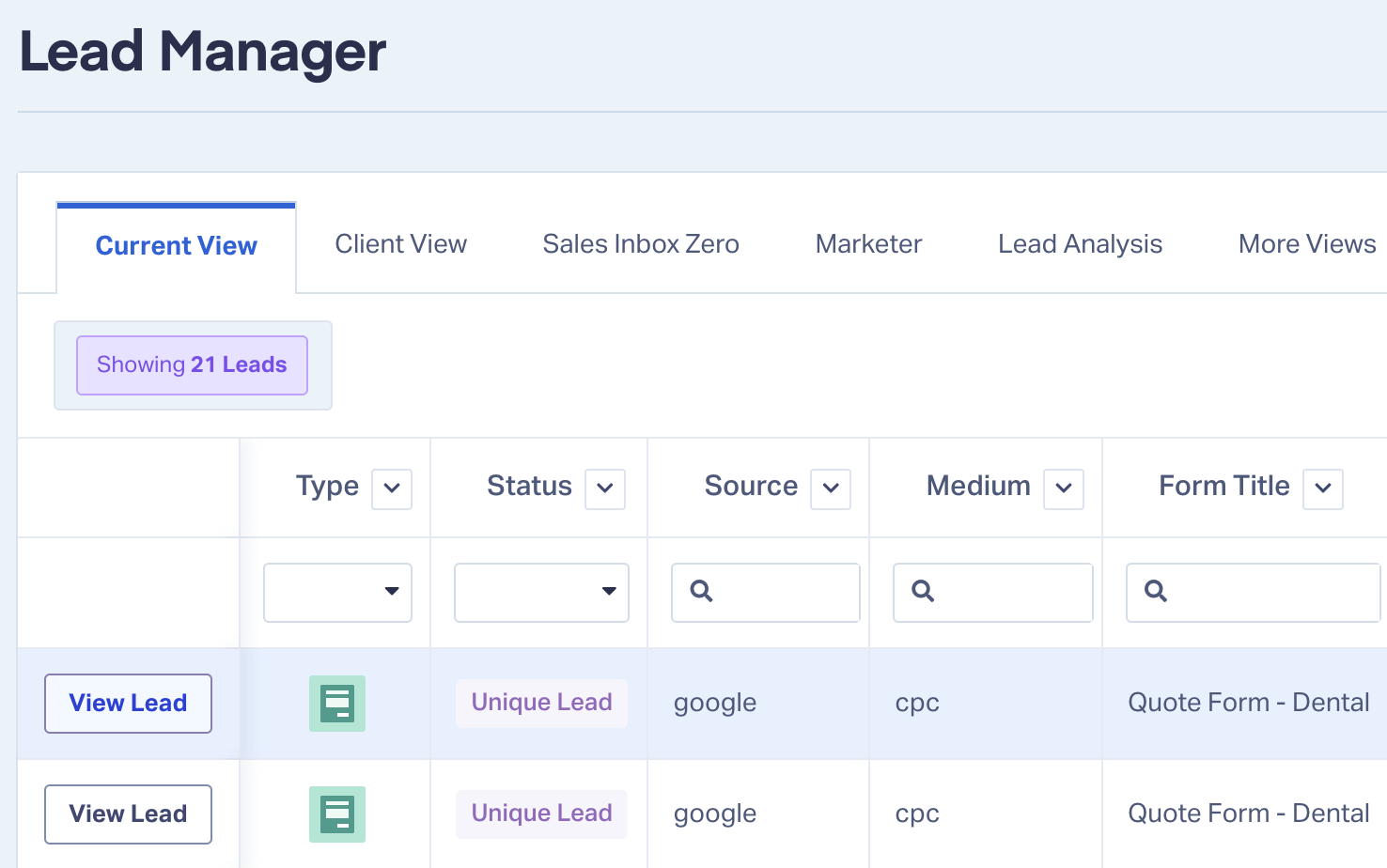This screenshot has width=1387, height=868.
Task: Click the Medium column header label
Action: click(979, 487)
